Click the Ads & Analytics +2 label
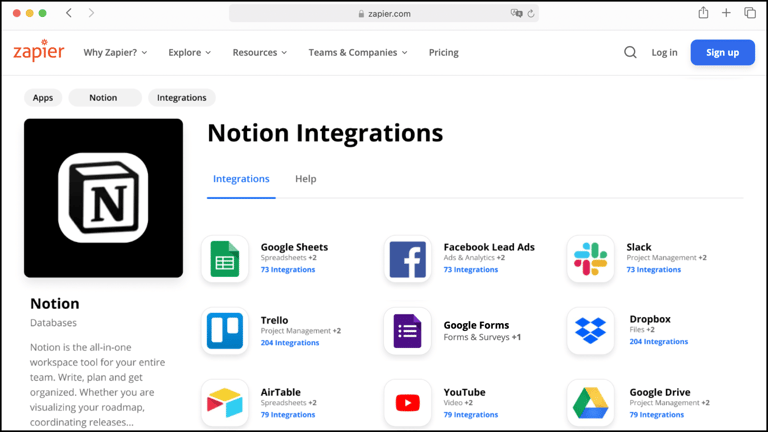This screenshot has width=768, height=432. point(474,258)
